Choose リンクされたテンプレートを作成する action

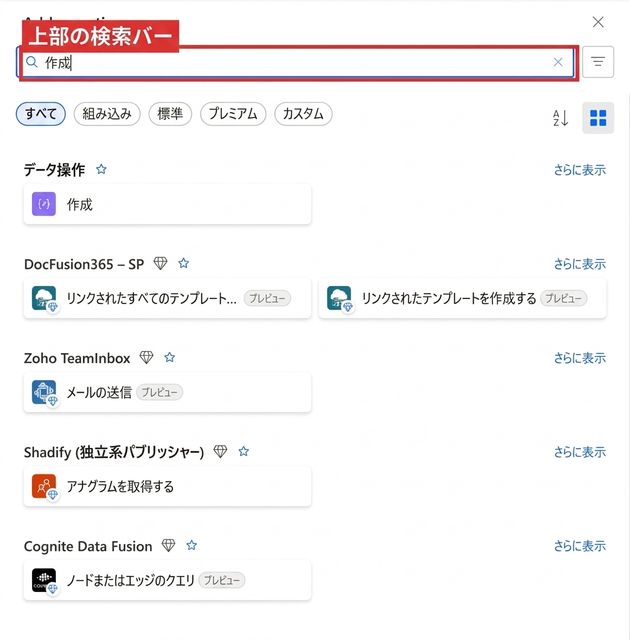click(463, 298)
